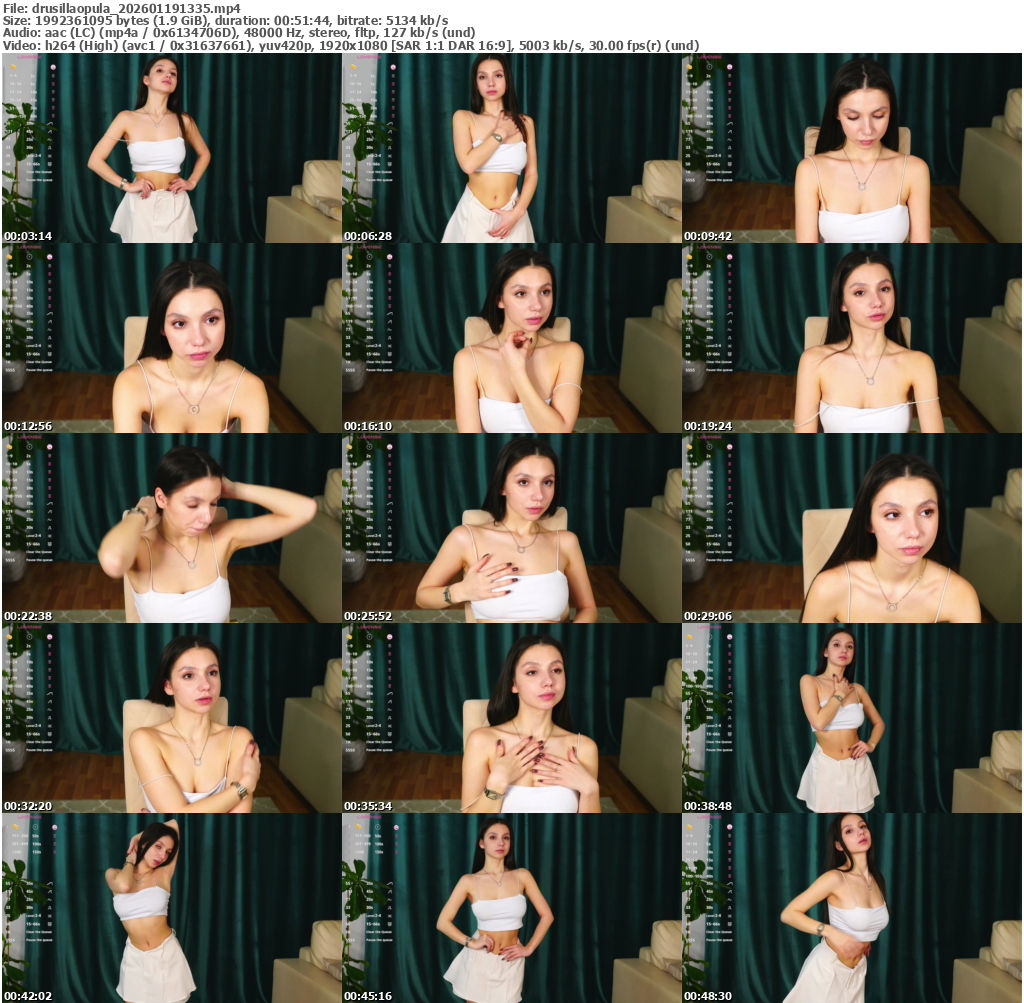Click the last thumbnail, 00:48:30
The height and width of the screenshot is (1003, 1024).
[x=851, y=908]
